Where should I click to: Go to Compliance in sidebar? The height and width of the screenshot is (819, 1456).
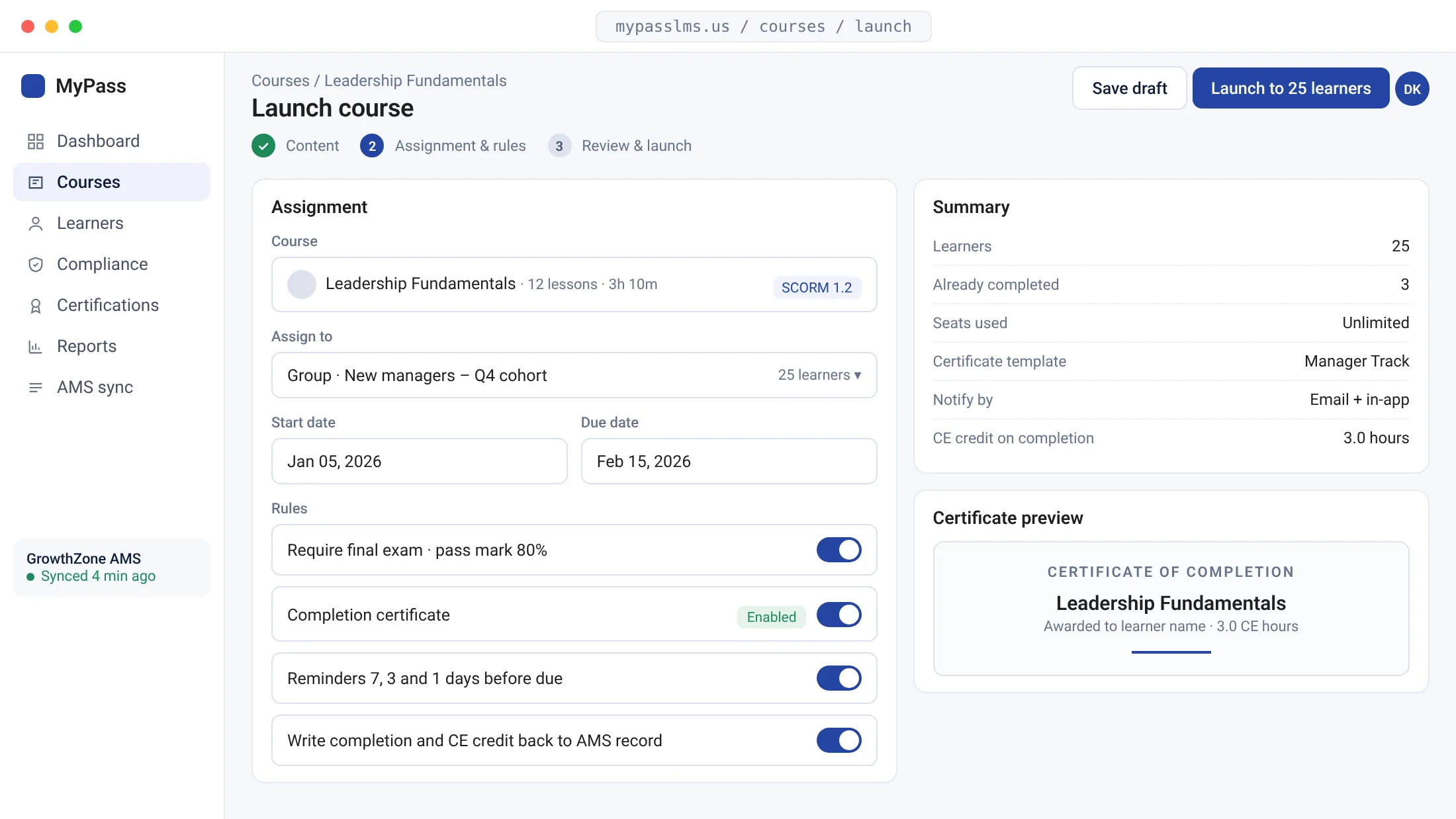pyautogui.click(x=112, y=264)
